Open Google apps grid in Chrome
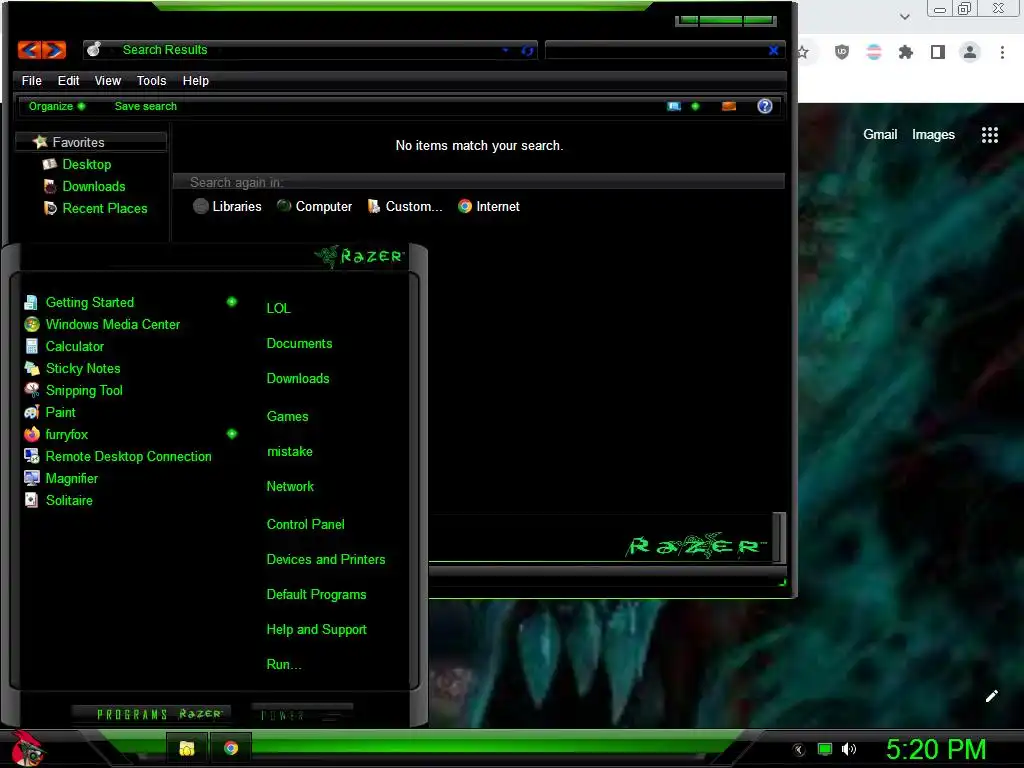1024x768 pixels. (x=990, y=135)
